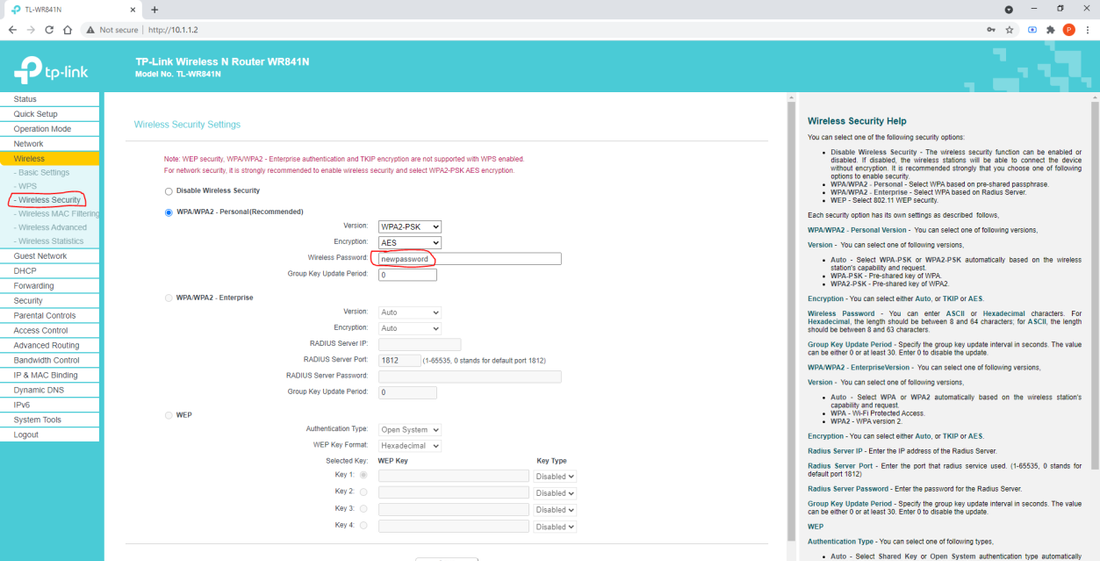Click the Wireless Password field
Image resolution: width=1100 pixels, height=561 pixels.
point(470,259)
